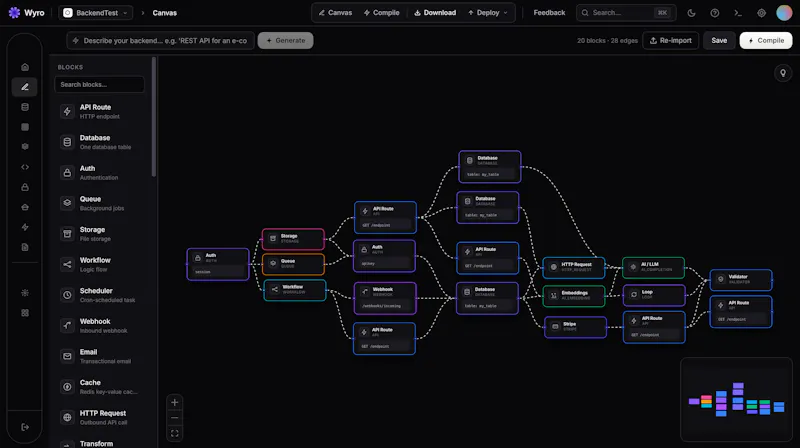Click the Re-import button

pyautogui.click(x=670, y=40)
